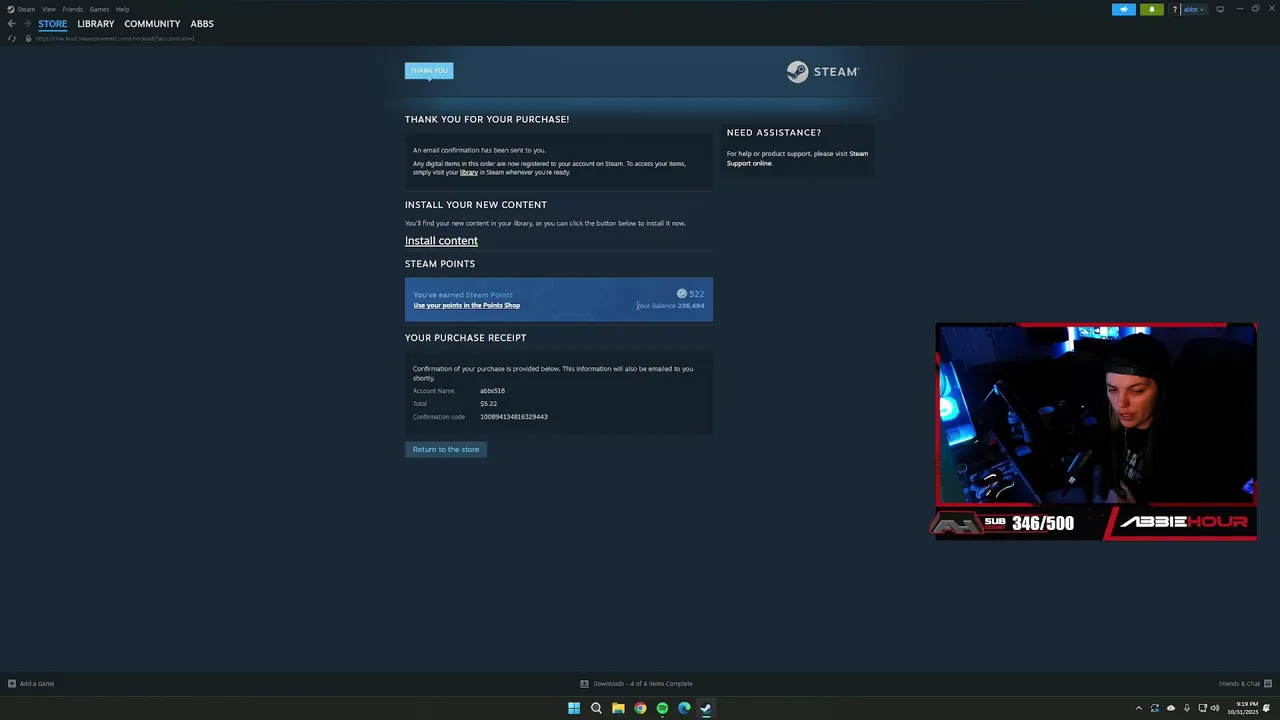The height and width of the screenshot is (720, 1280).
Task: Open the Windows Start button
Action: point(574,708)
